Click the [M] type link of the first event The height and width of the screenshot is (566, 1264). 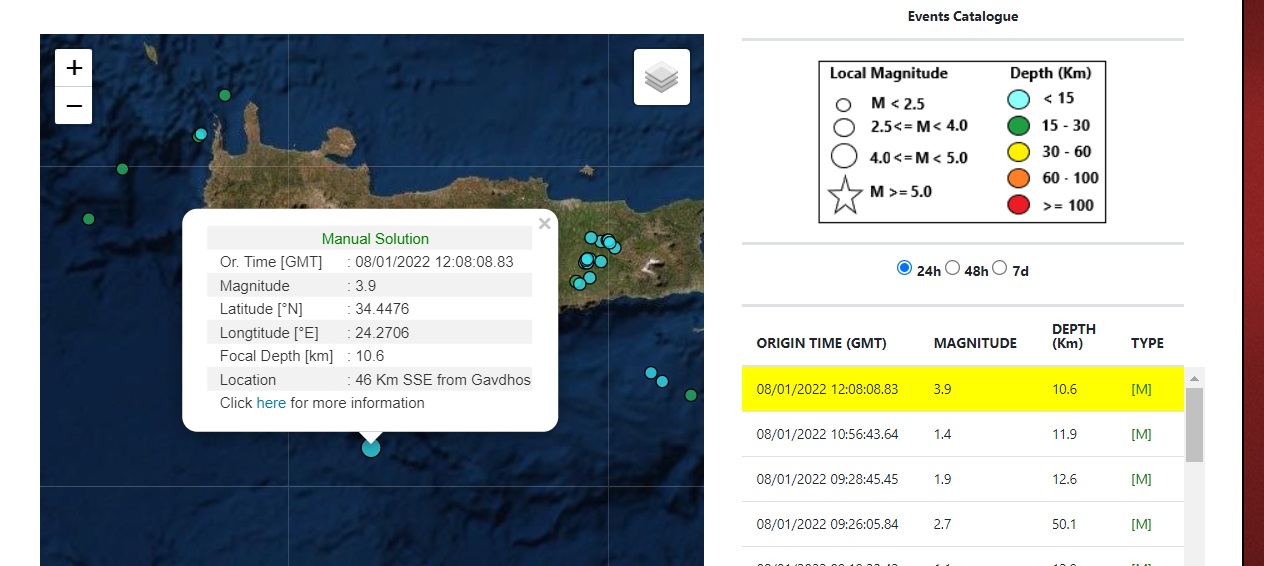tap(1141, 389)
